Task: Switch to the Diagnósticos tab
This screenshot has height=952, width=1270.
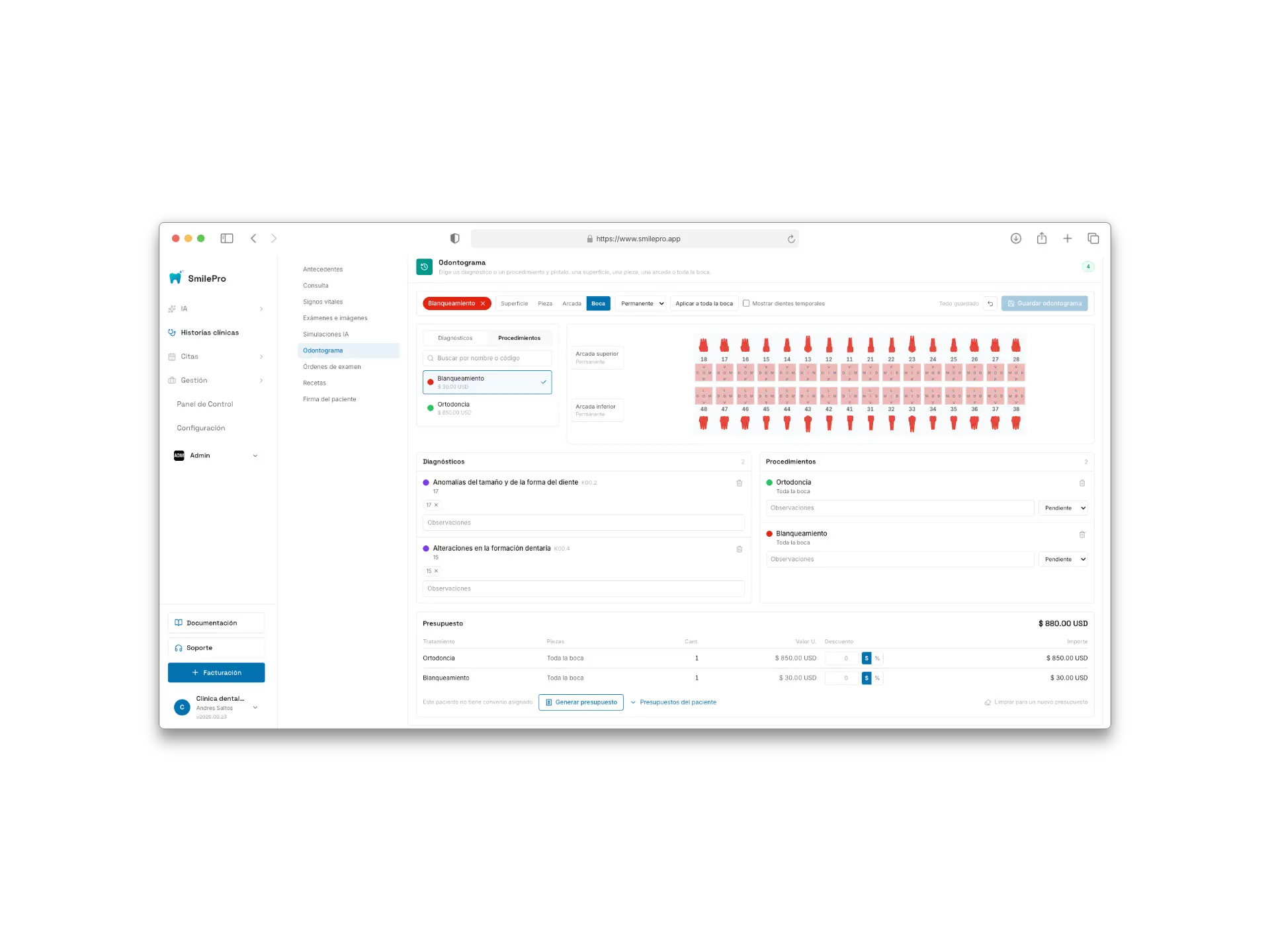Action: tap(455, 338)
